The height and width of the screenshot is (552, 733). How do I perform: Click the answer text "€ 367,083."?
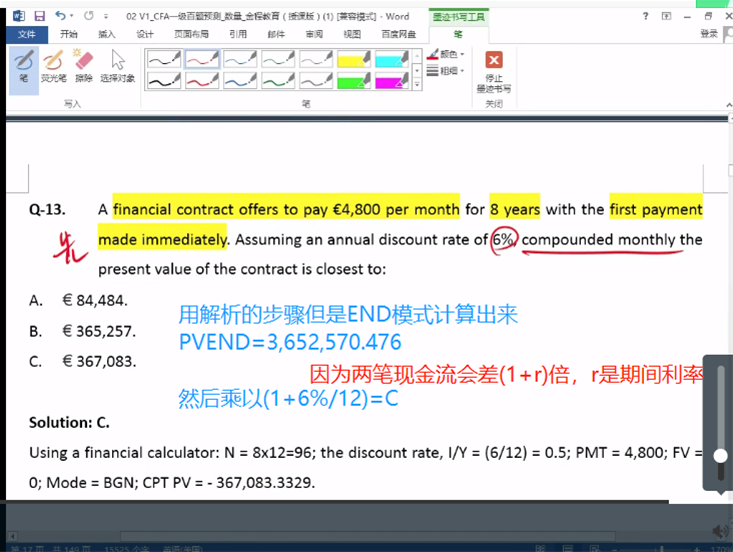[x=99, y=361]
